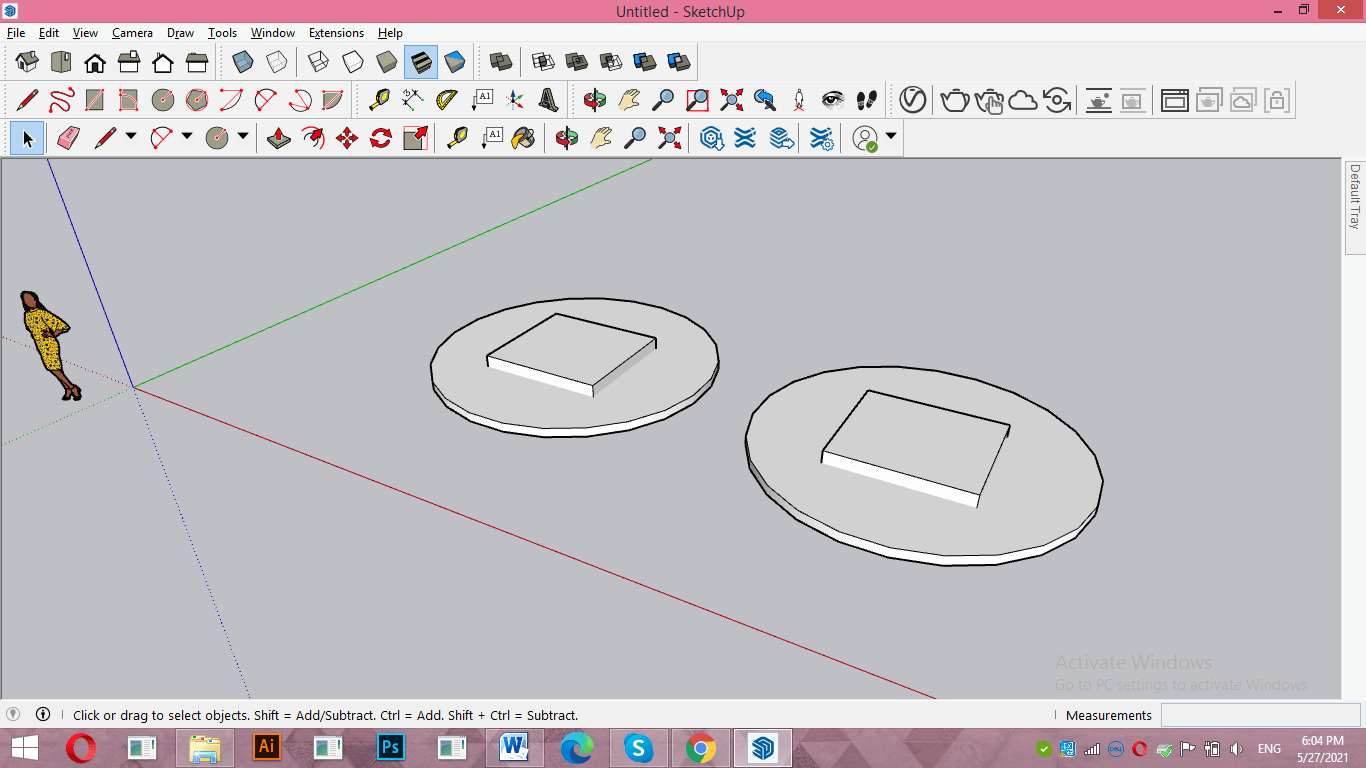
Task: Select the Scale tool
Action: click(x=415, y=138)
